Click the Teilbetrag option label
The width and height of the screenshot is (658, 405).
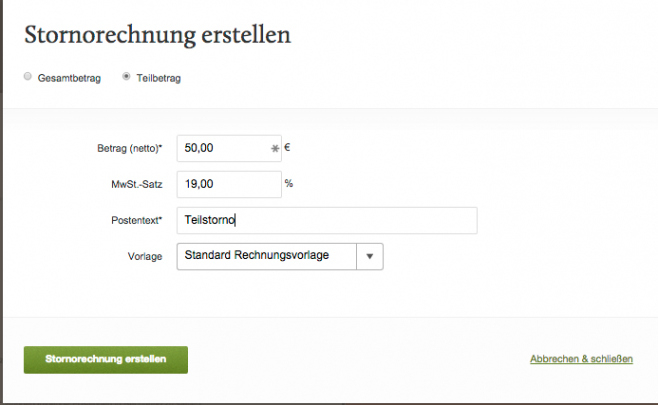pyautogui.click(x=158, y=78)
